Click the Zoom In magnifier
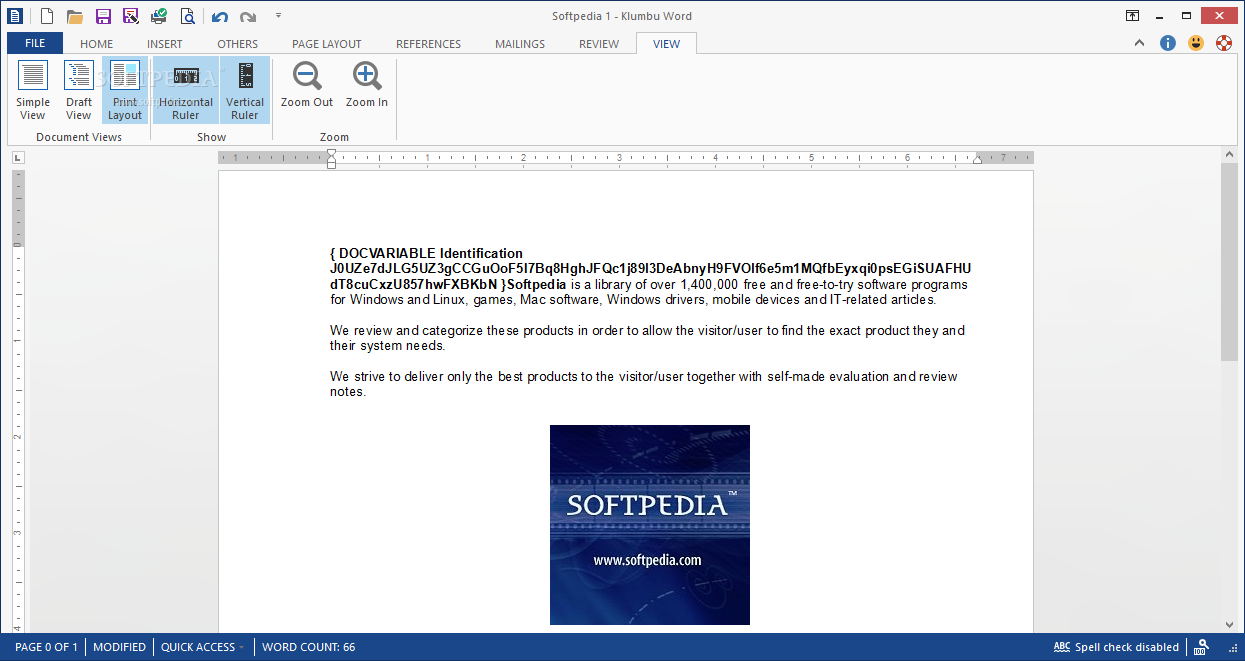1245x661 pixels. 367,85
